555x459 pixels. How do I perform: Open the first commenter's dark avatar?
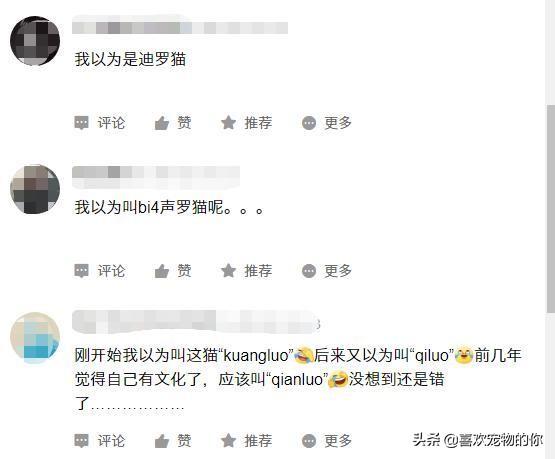(x=35, y=41)
